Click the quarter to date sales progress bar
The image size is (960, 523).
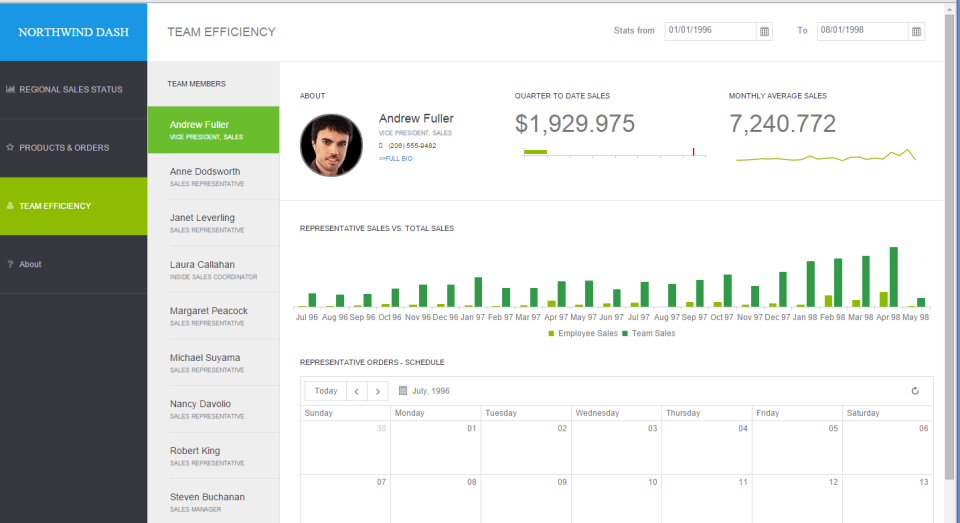(x=615, y=152)
